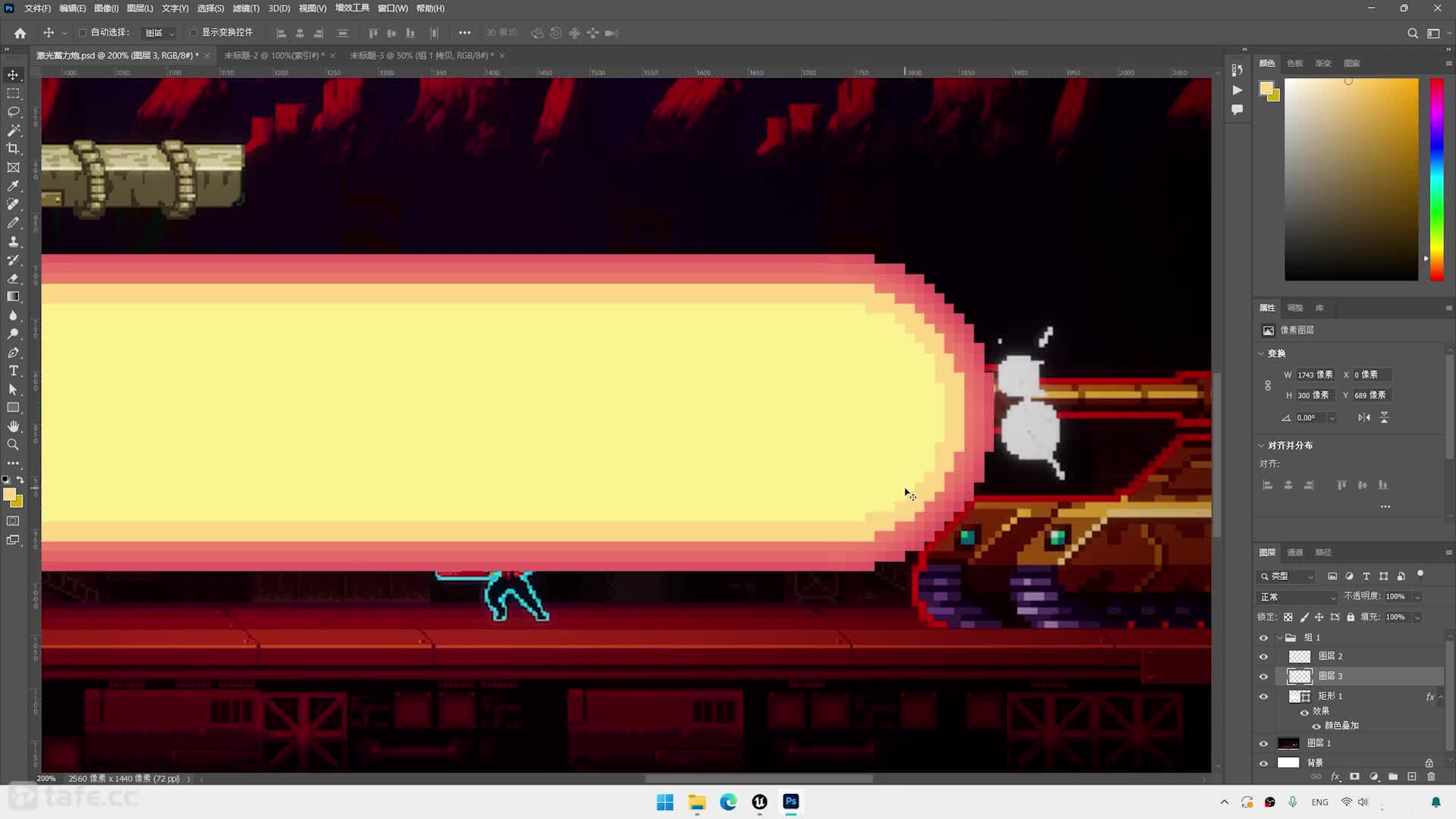
Task: Click the Play actions panel icon
Action: [1237, 90]
